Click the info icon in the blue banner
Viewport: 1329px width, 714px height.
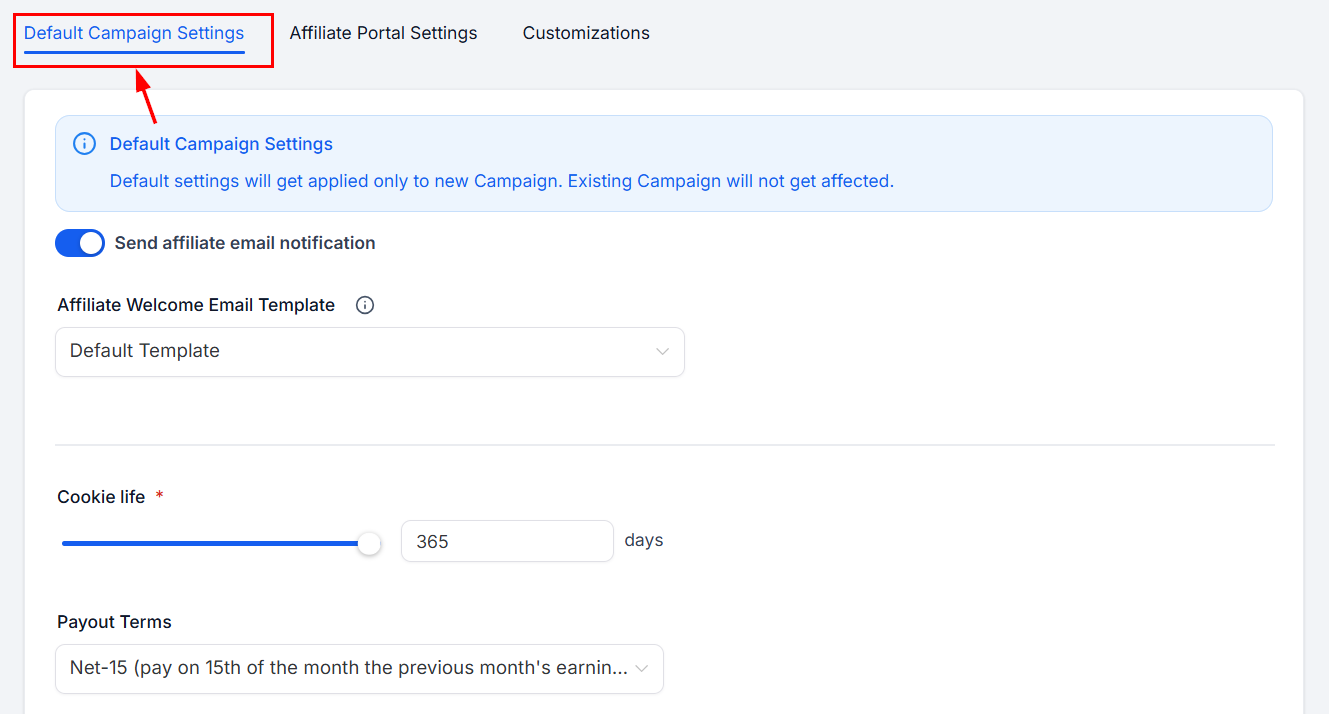(x=85, y=144)
